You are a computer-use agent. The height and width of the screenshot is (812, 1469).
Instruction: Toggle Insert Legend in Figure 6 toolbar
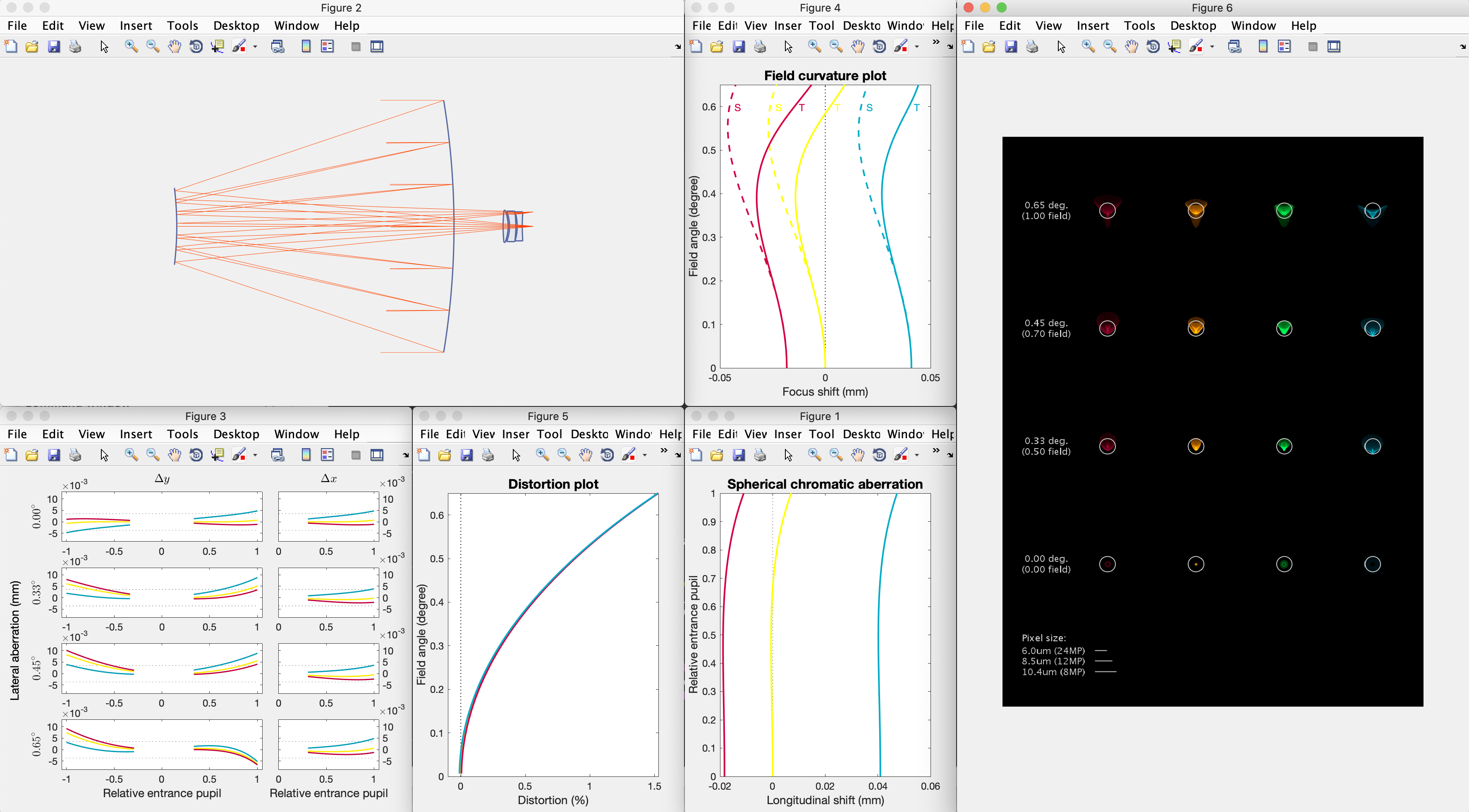point(1284,47)
